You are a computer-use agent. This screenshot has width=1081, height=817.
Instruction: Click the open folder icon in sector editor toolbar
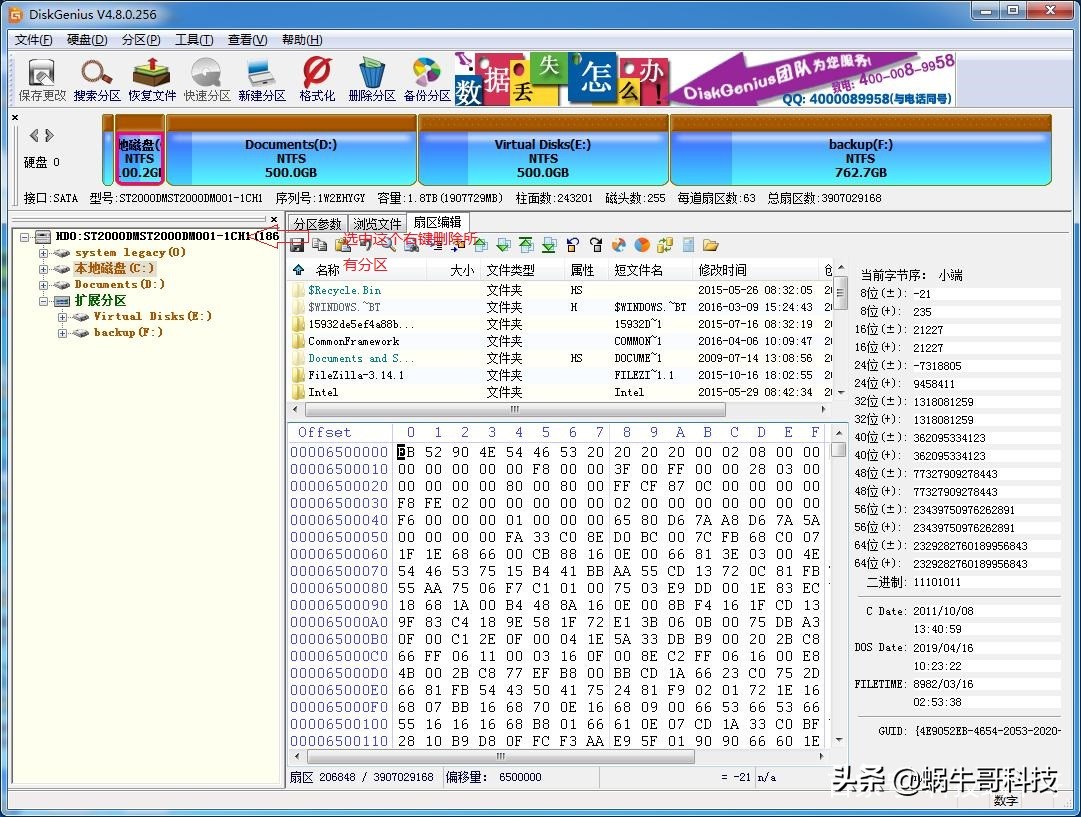click(x=708, y=245)
